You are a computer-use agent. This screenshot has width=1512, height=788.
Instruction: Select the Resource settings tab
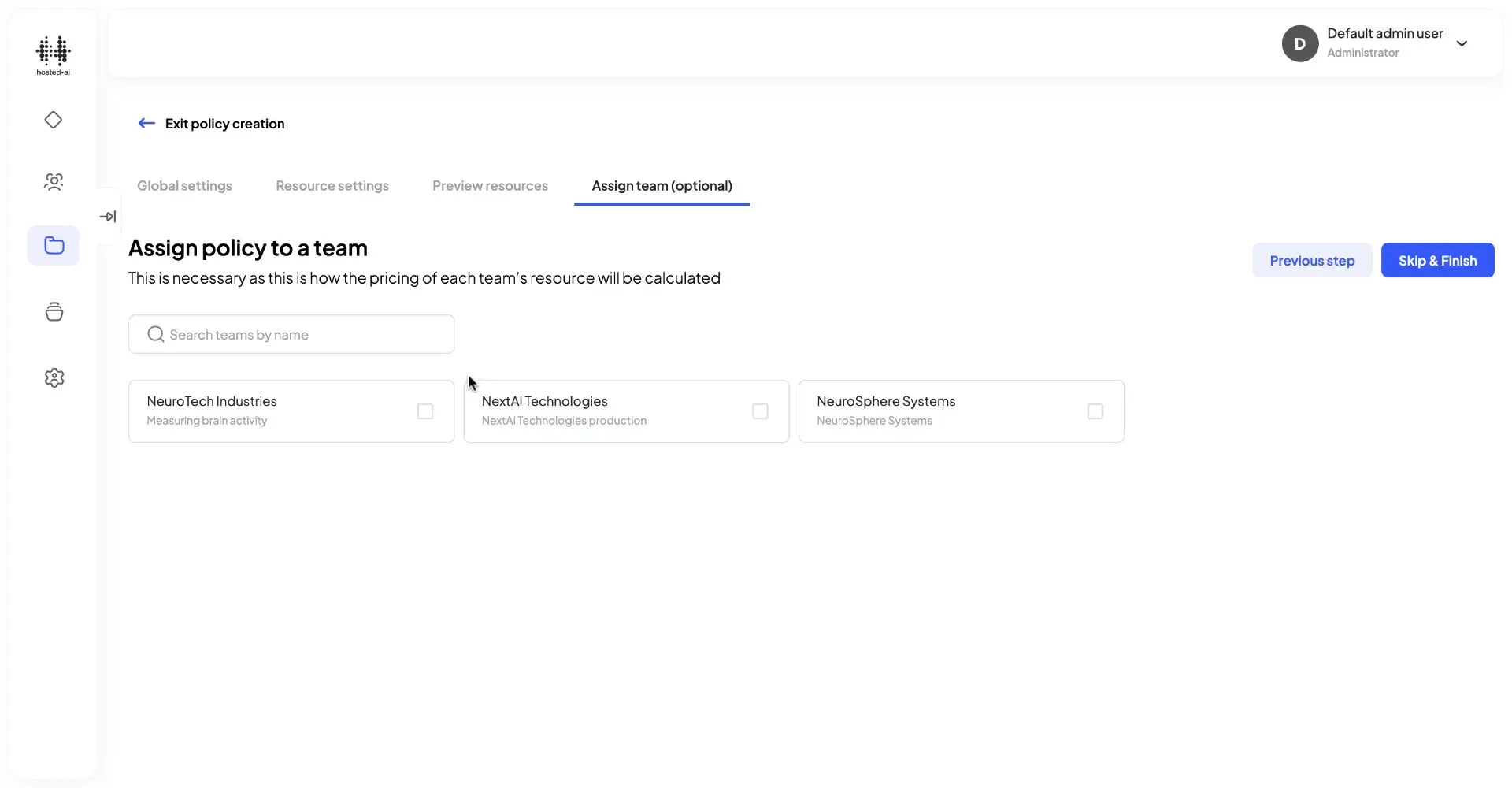tap(332, 185)
